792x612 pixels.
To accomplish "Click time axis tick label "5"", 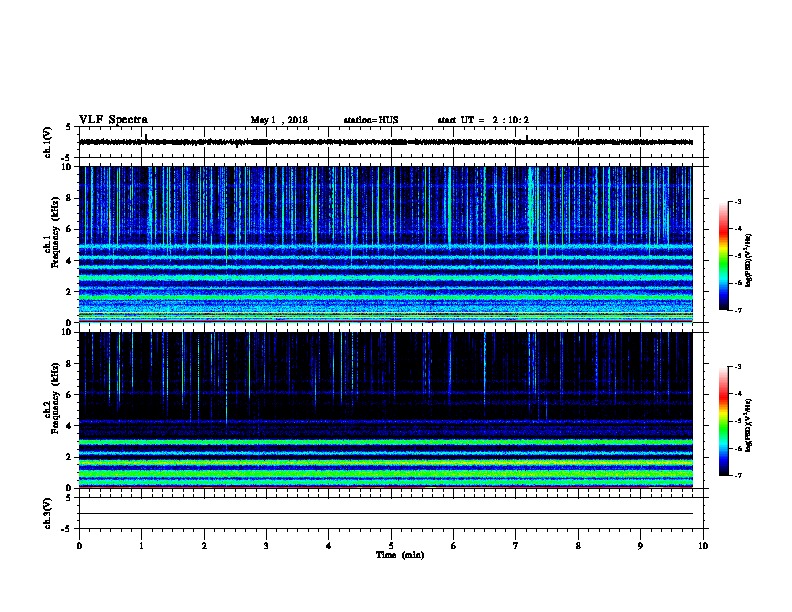I will (x=391, y=546).
